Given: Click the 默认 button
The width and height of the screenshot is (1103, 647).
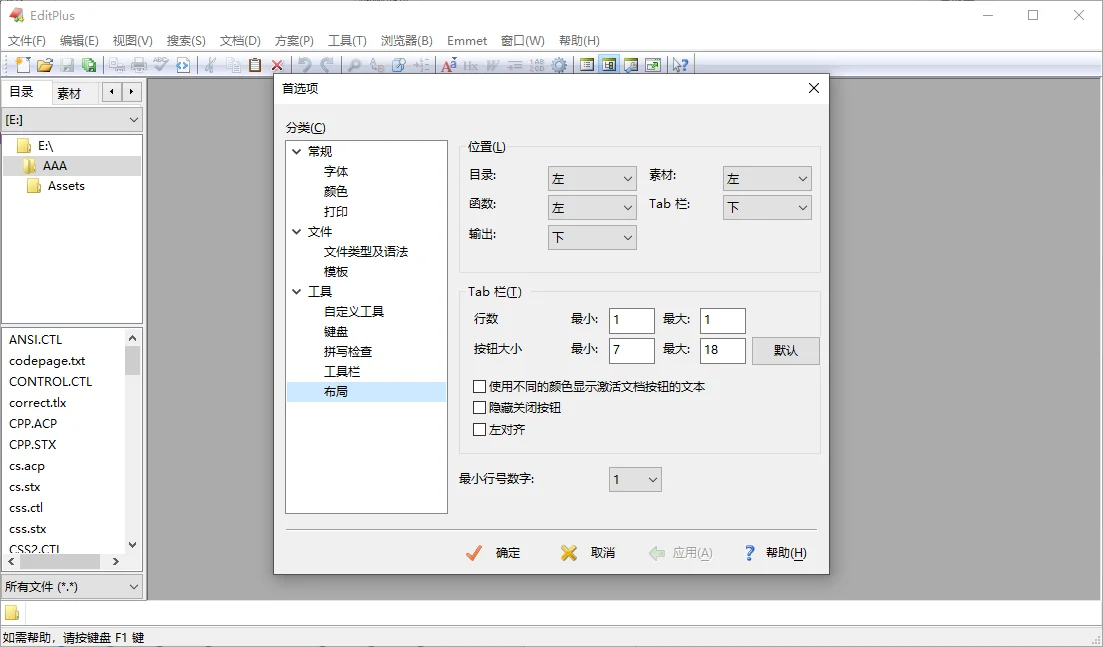Looking at the screenshot, I should click(x=786, y=350).
